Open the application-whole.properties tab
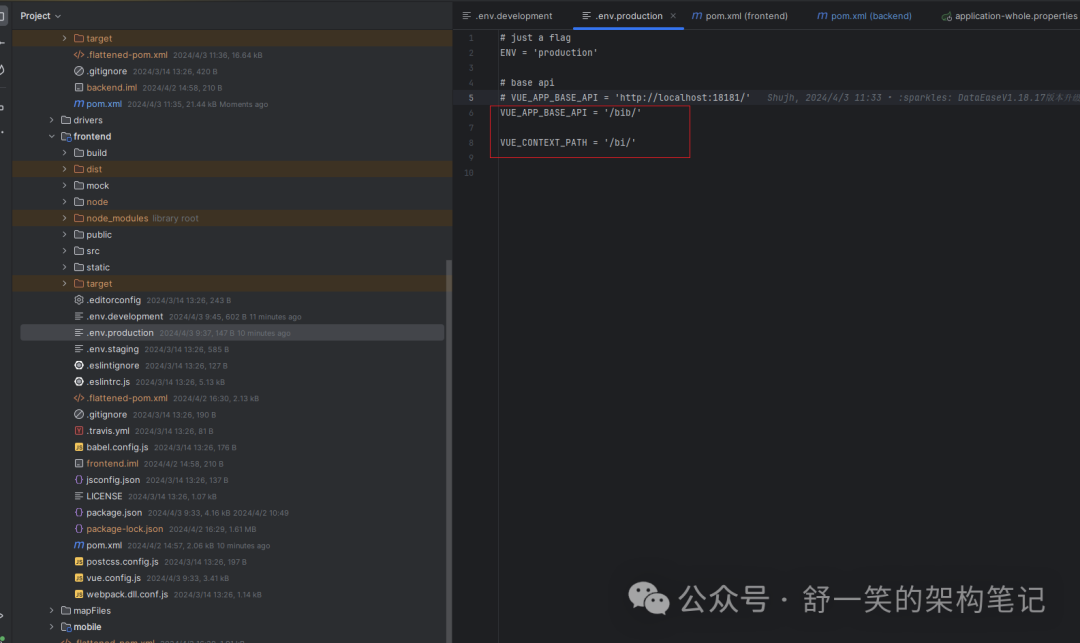 pyautogui.click(x=1009, y=16)
